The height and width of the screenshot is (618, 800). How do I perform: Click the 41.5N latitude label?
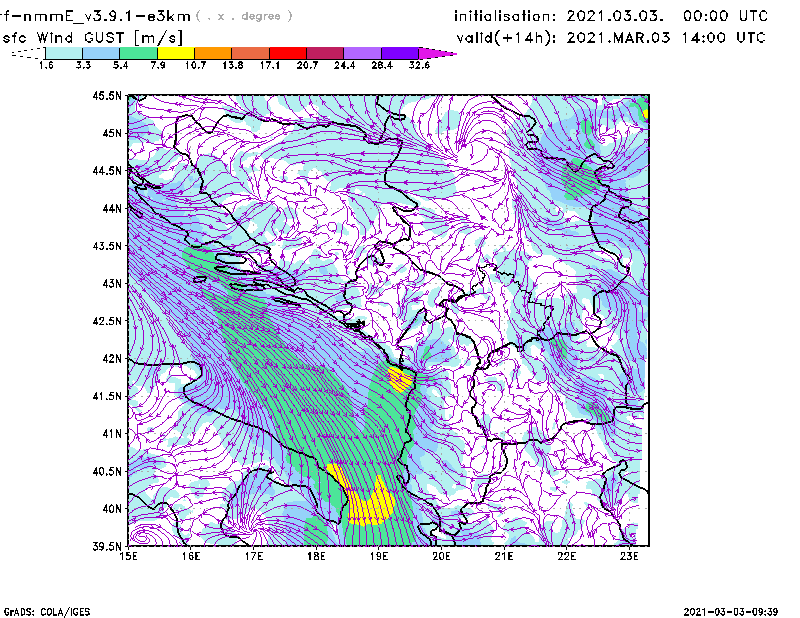107,396
